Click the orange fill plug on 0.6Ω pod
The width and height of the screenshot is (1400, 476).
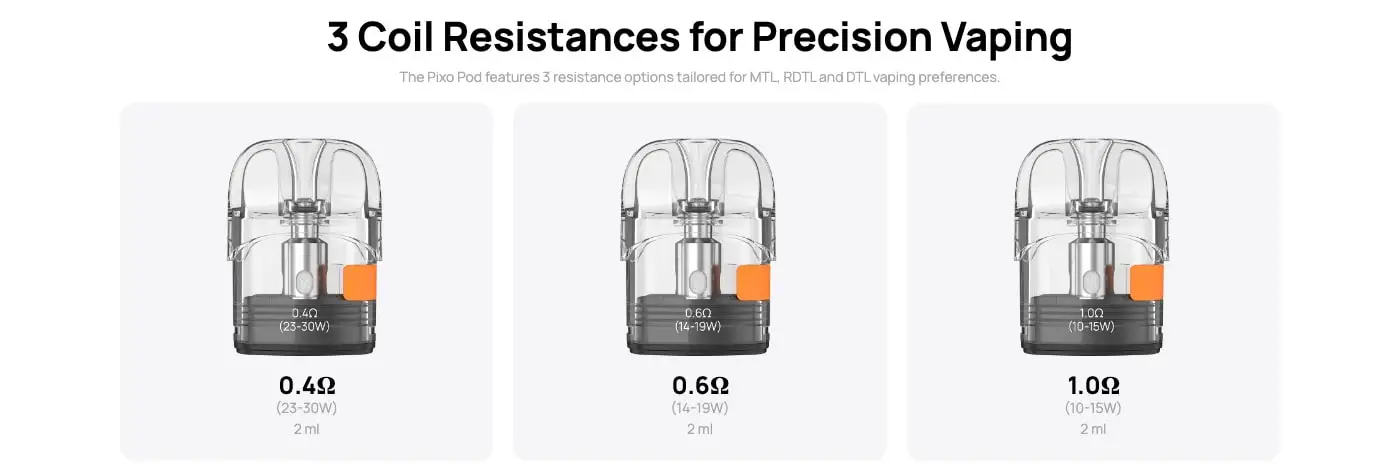(x=753, y=283)
